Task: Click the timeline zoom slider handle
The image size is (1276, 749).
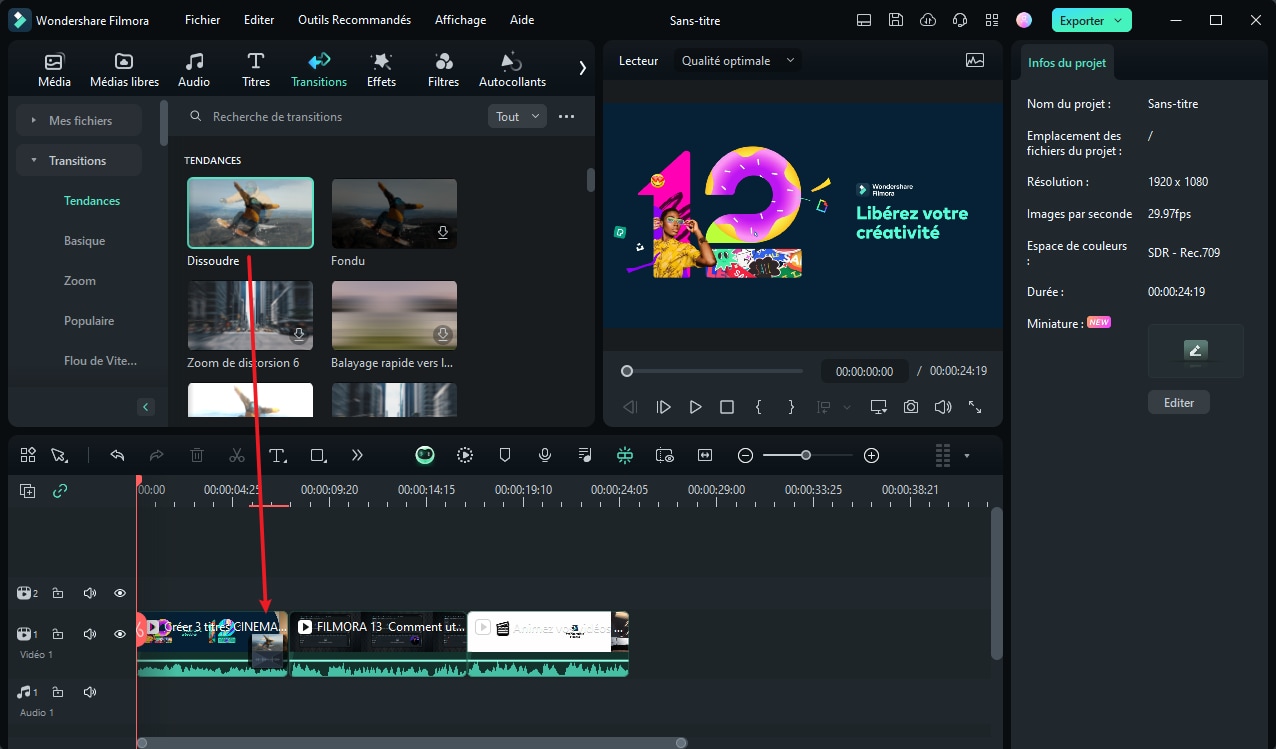Action: 806,455
